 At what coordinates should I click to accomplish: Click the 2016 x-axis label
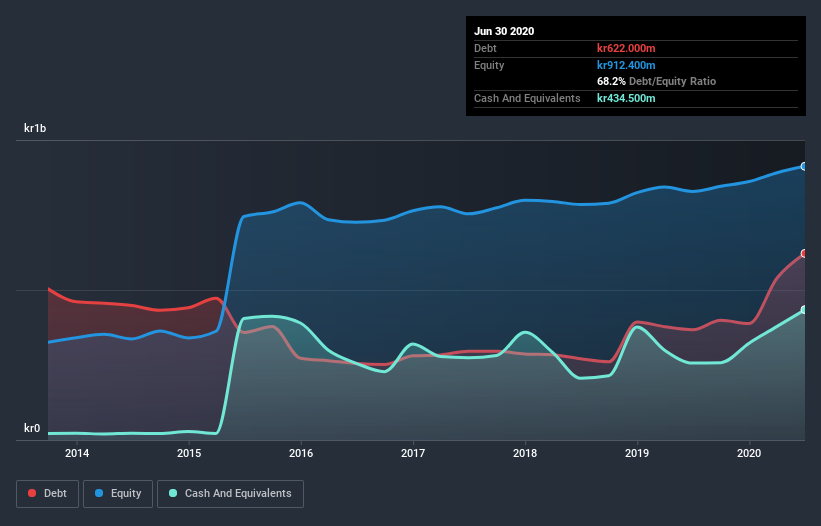tap(301, 453)
